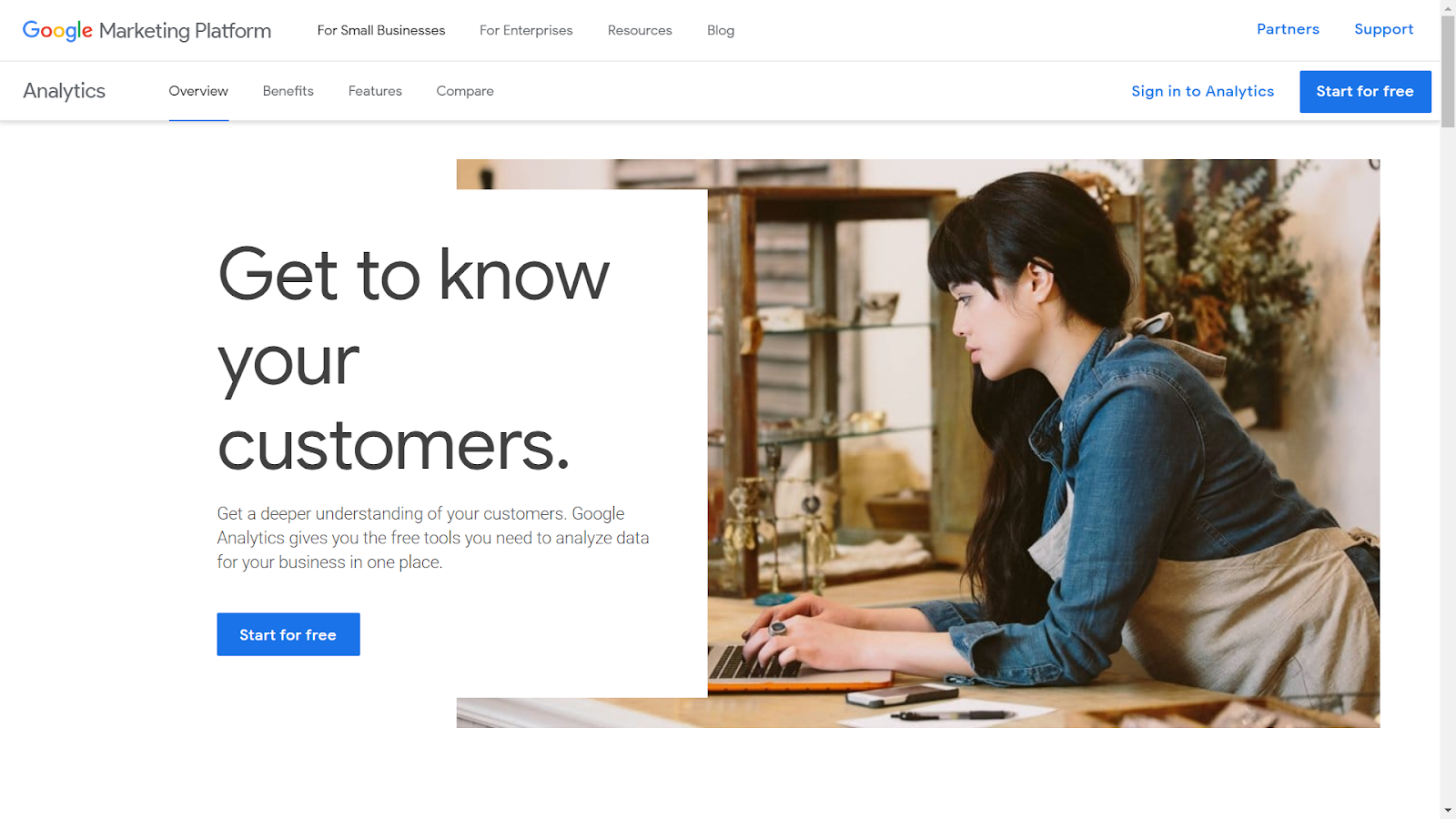
Task: Open the For Small Businesses menu
Action: (x=381, y=30)
